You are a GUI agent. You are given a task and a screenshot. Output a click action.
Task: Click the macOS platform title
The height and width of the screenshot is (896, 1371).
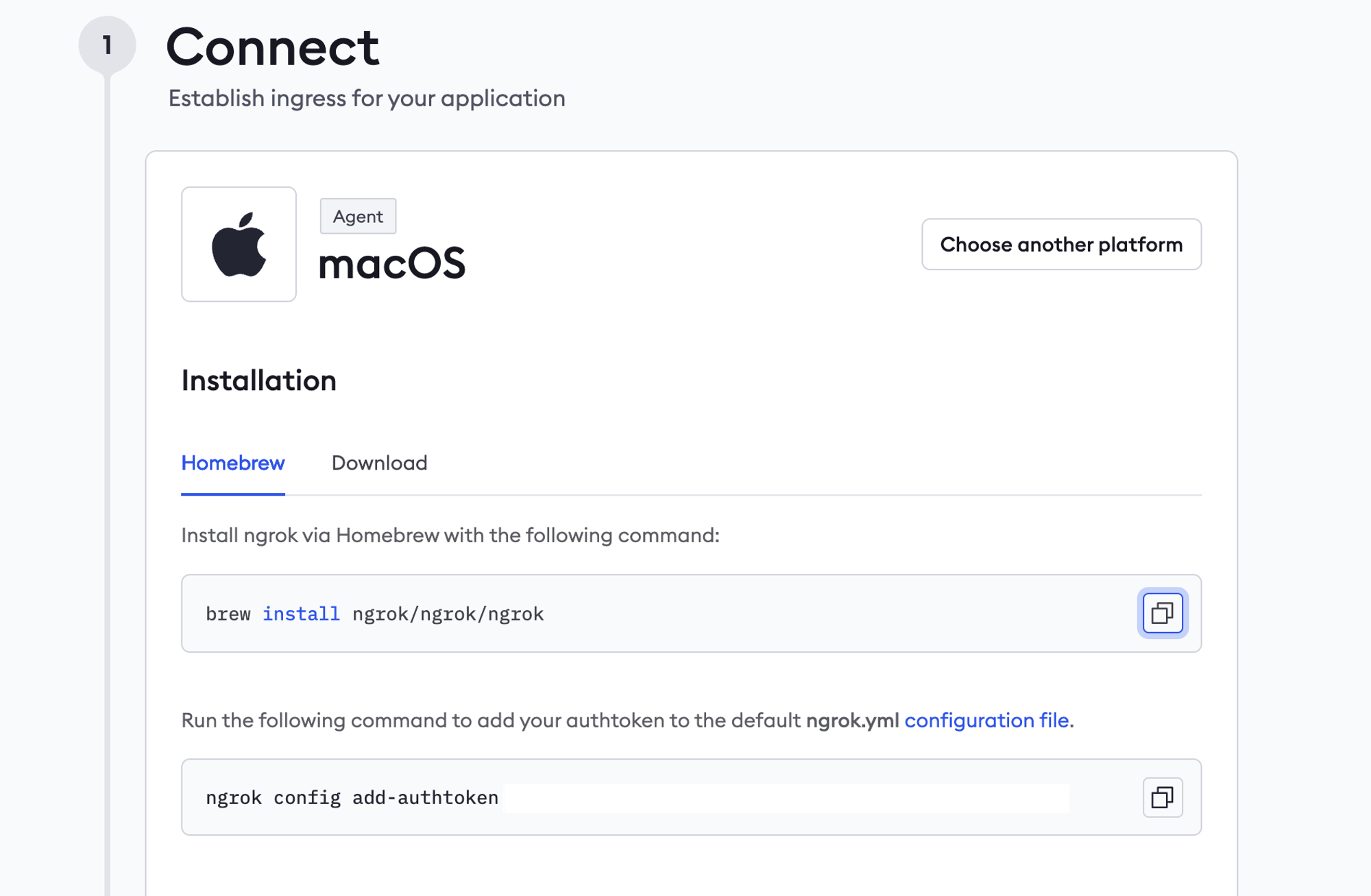point(391,264)
